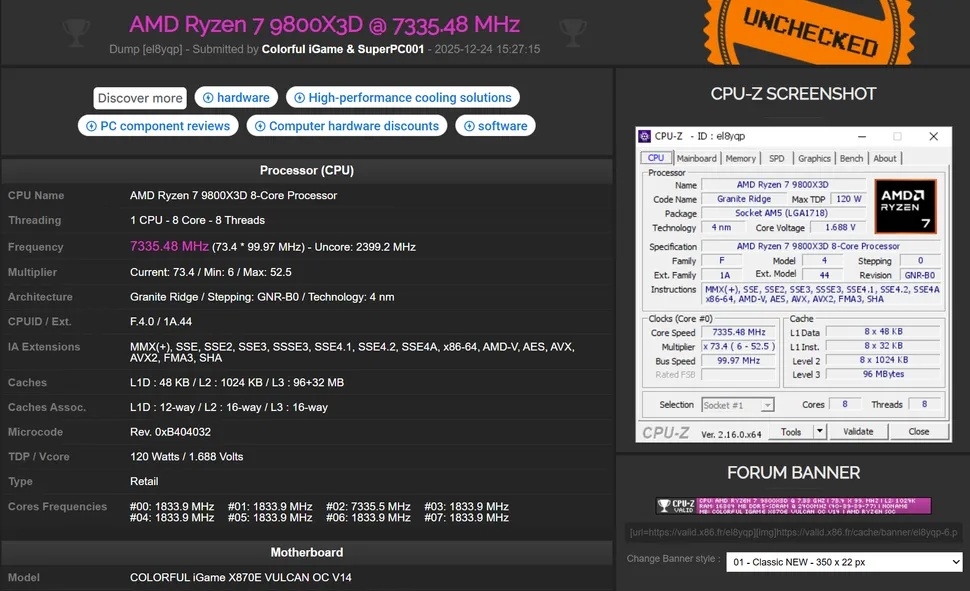Click the CPU-Z VALID trophy on the forum banner
970x591 pixels.
(x=667, y=506)
